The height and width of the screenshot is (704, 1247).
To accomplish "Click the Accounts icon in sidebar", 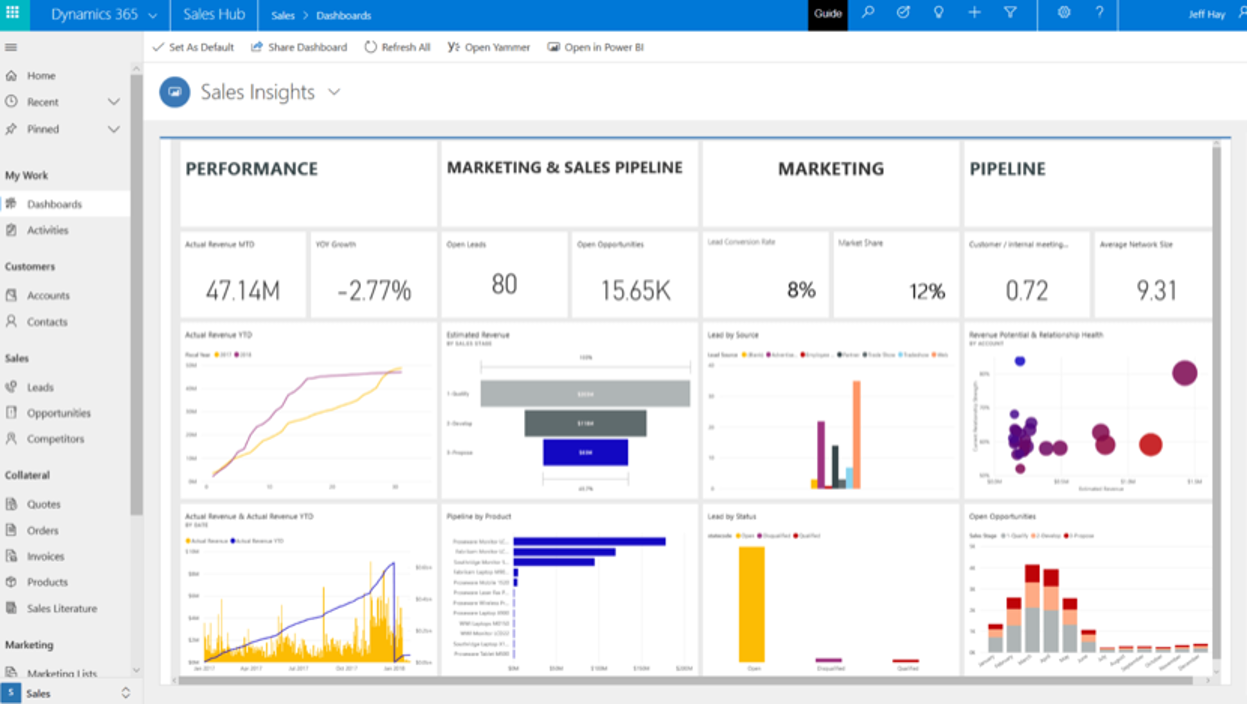I will point(11,296).
